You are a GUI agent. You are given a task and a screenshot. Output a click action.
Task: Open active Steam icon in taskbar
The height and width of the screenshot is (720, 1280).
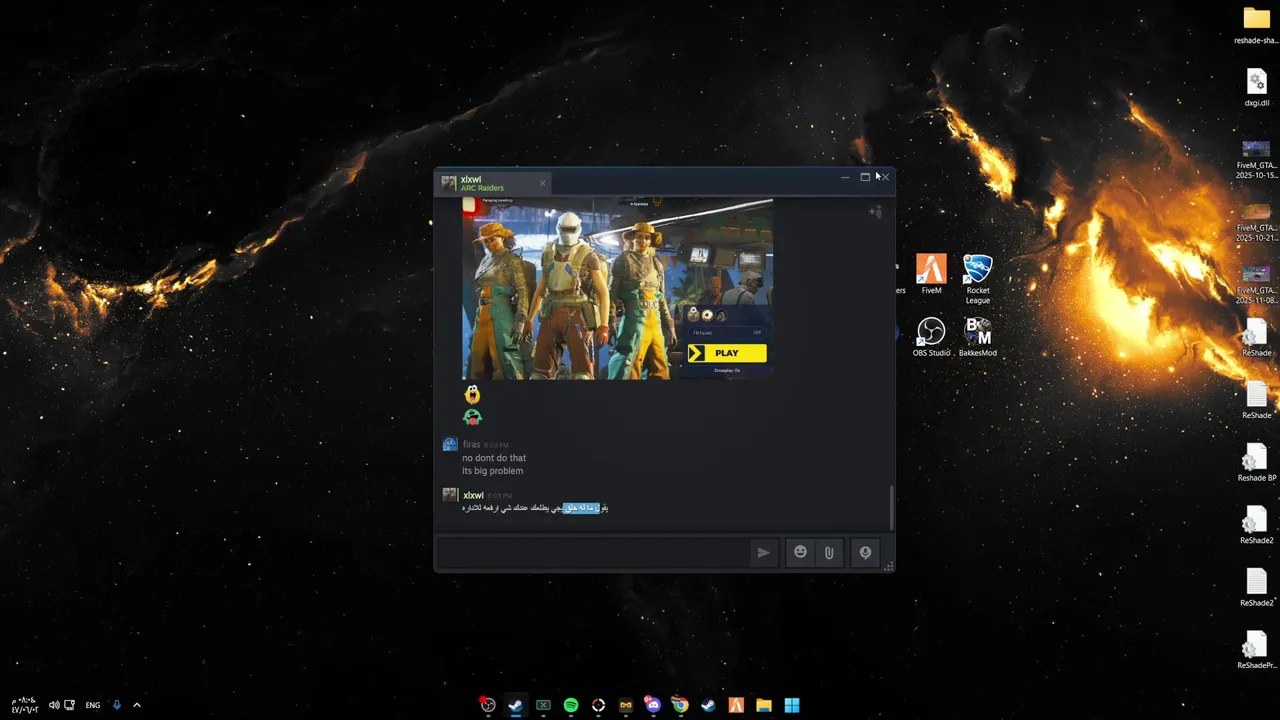(x=515, y=705)
